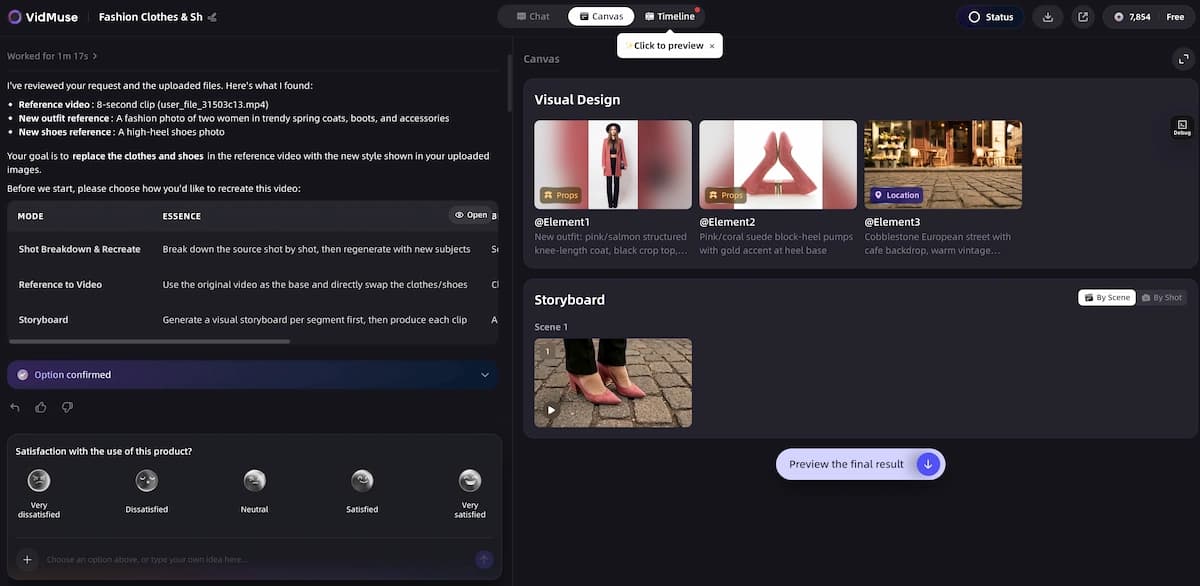Expand the canvas to fullscreen

tap(1182, 59)
